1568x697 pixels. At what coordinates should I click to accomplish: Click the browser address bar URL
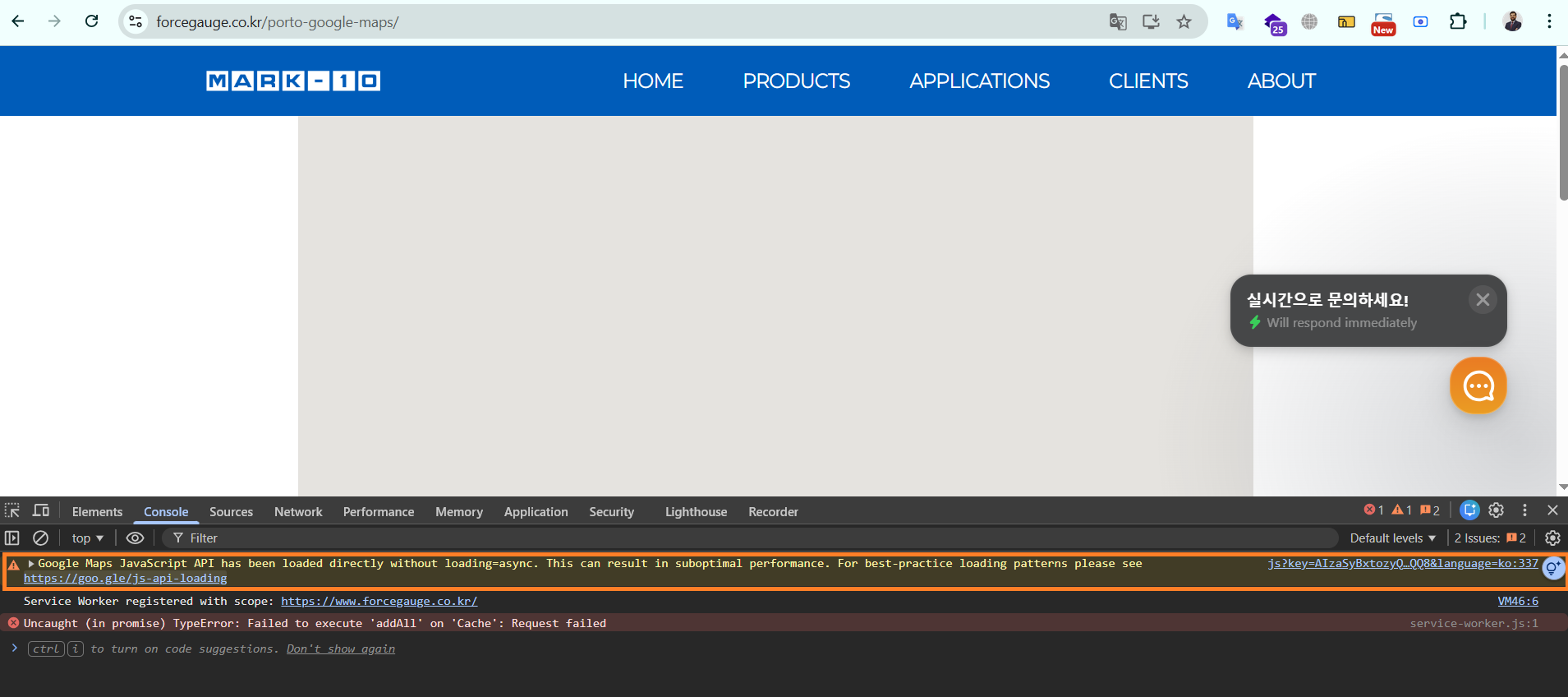pos(277,22)
